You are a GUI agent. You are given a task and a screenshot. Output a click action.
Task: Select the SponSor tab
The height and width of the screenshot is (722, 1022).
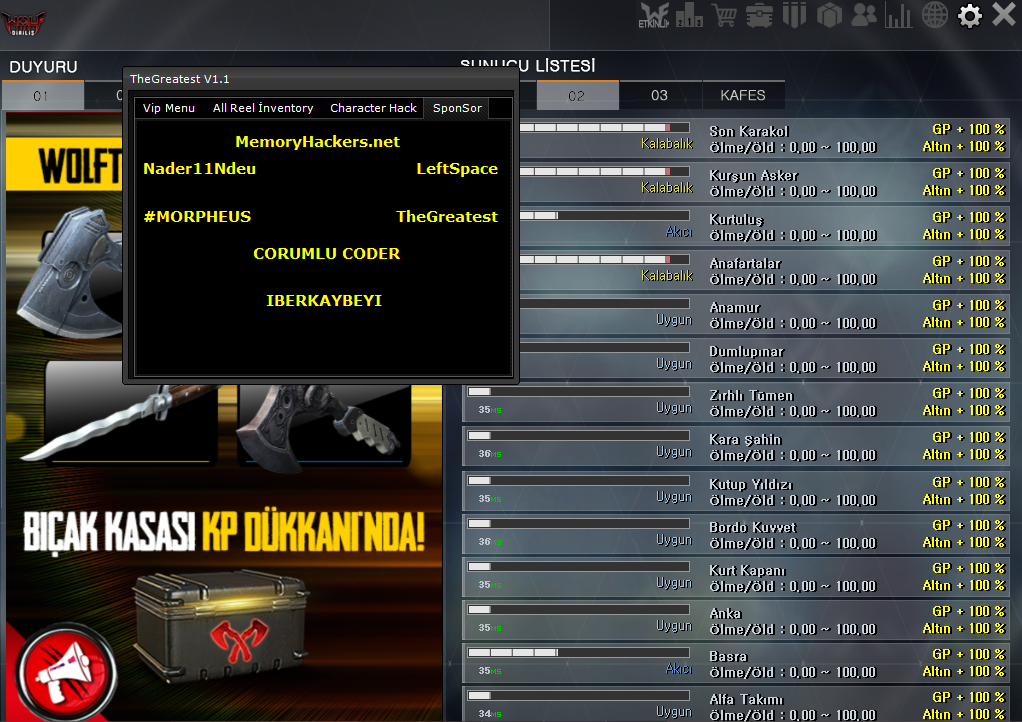pos(457,108)
